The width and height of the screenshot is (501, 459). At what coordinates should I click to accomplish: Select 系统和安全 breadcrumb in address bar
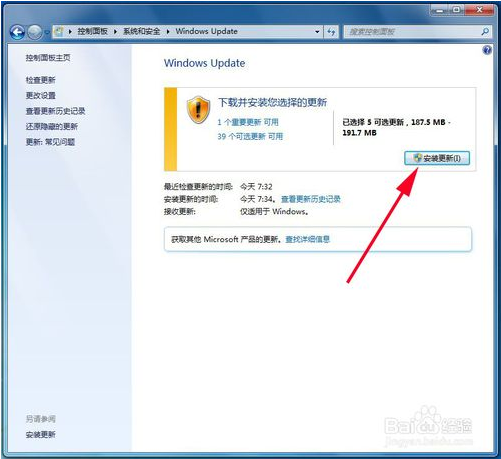coord(142,32)
